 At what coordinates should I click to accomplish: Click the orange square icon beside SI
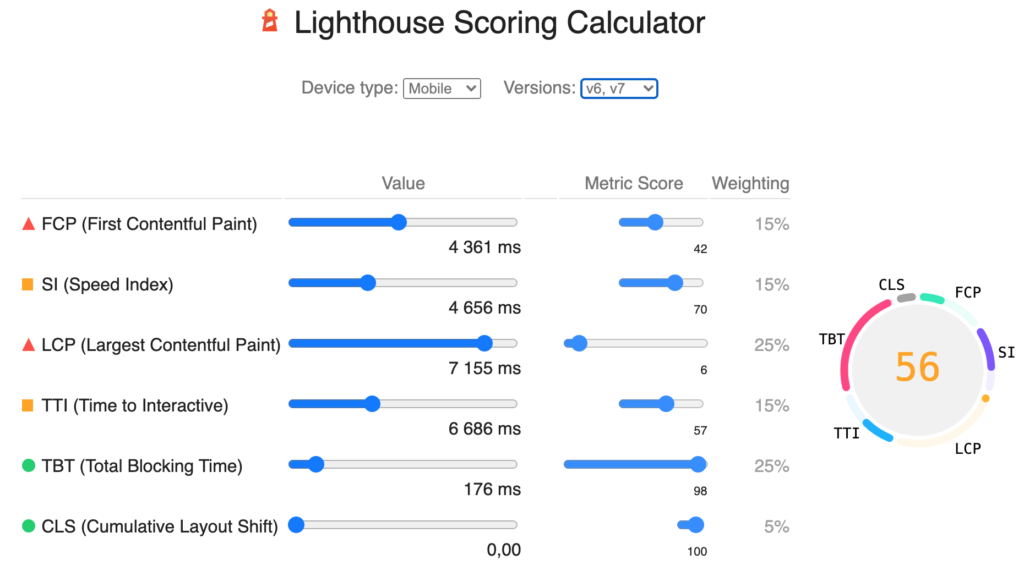click(27, 284)
